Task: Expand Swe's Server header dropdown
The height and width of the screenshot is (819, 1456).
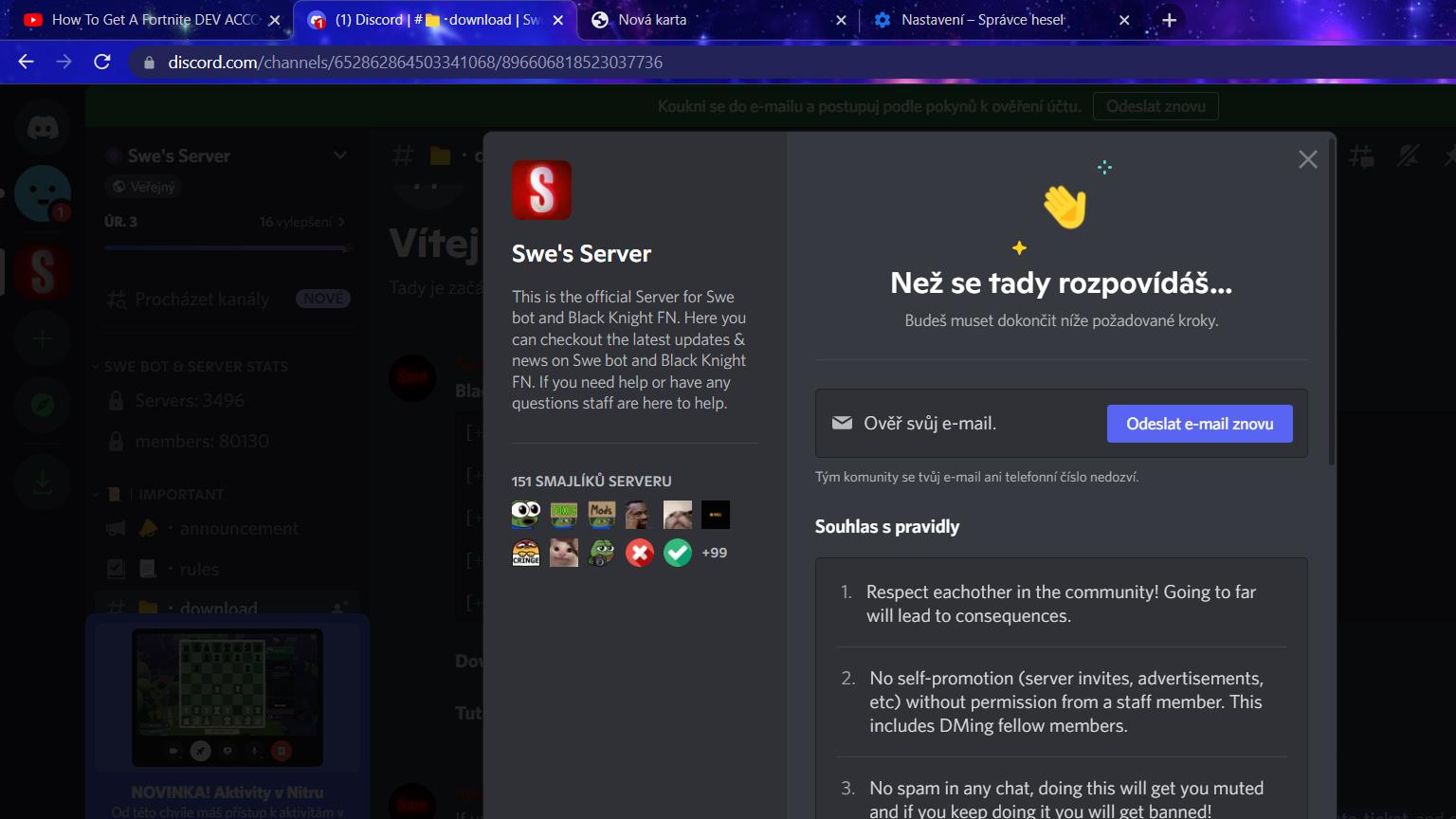Action: 339,155
